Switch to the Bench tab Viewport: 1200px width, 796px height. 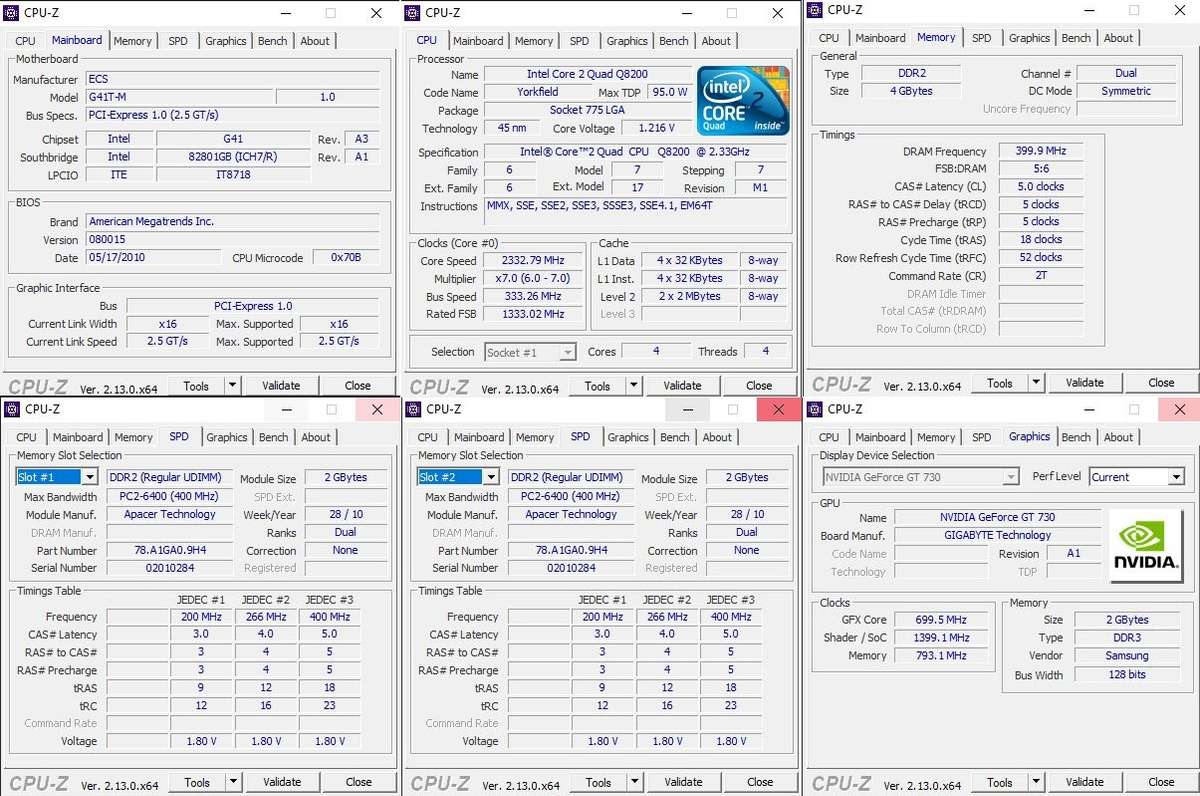pyautogui.click(x=674, y=41)
